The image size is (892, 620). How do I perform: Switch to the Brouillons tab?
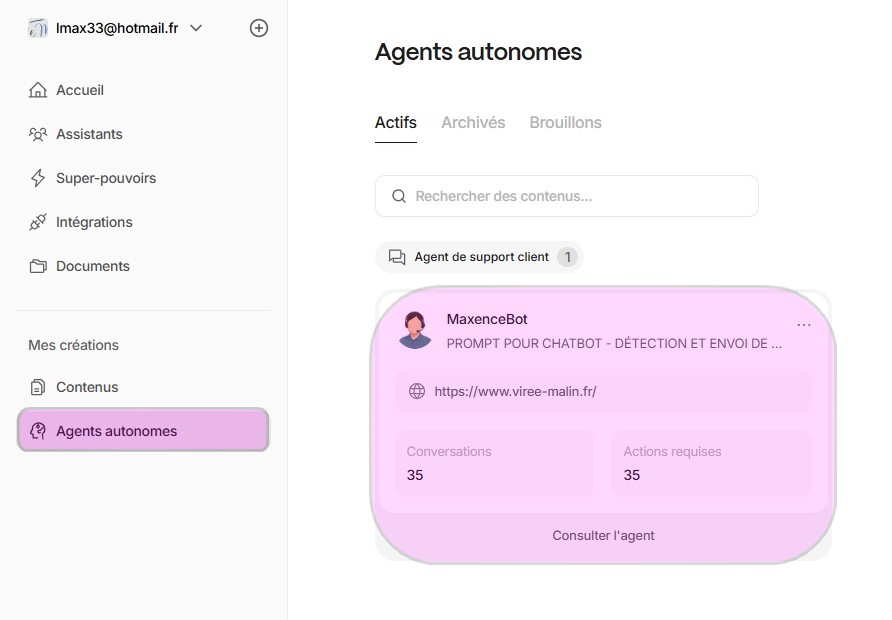(565, 123)
